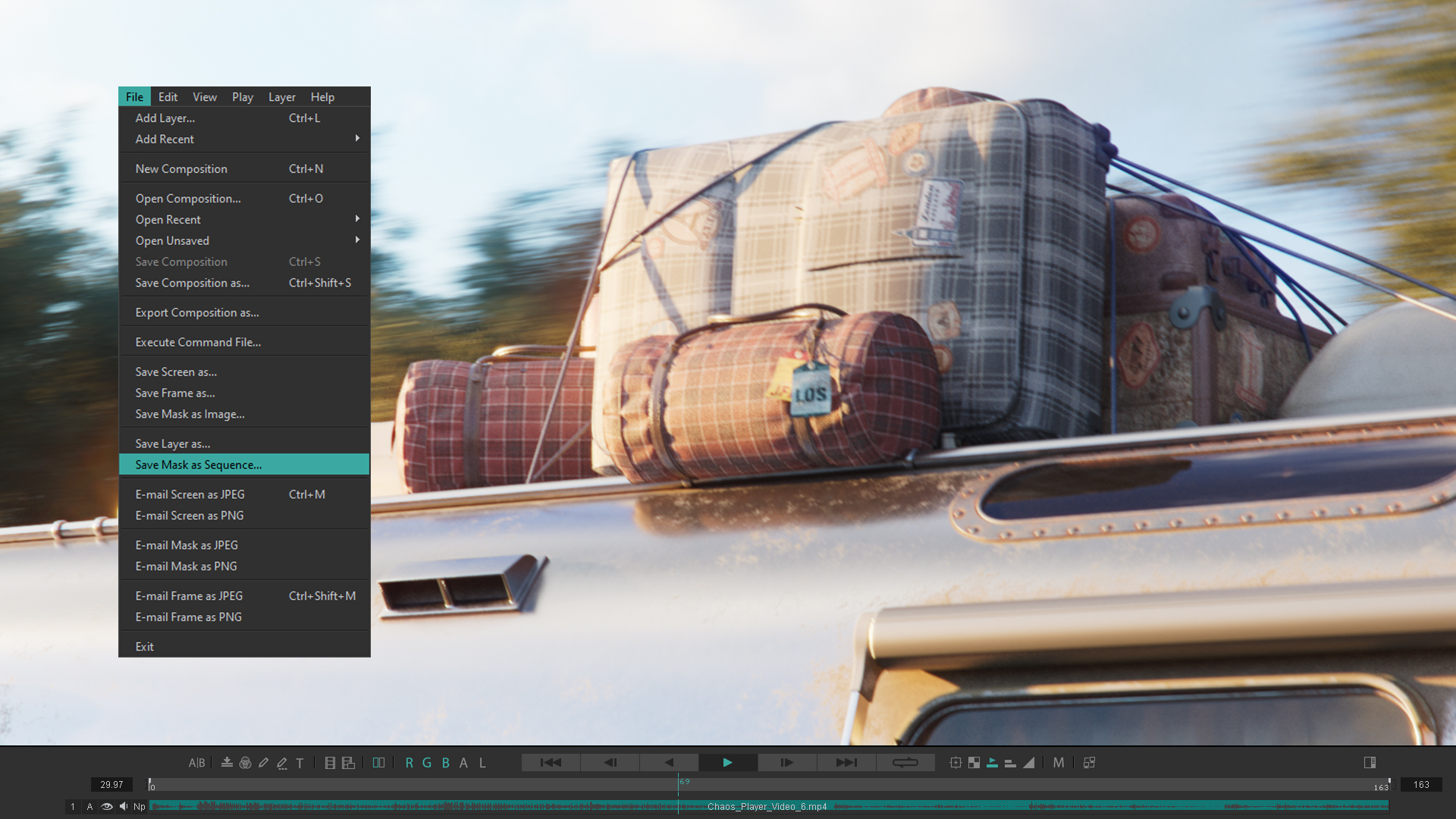1456x819 pixels.
Task: Click the loop playback icon
Action: pyautogui.click(x=905, y=763)
